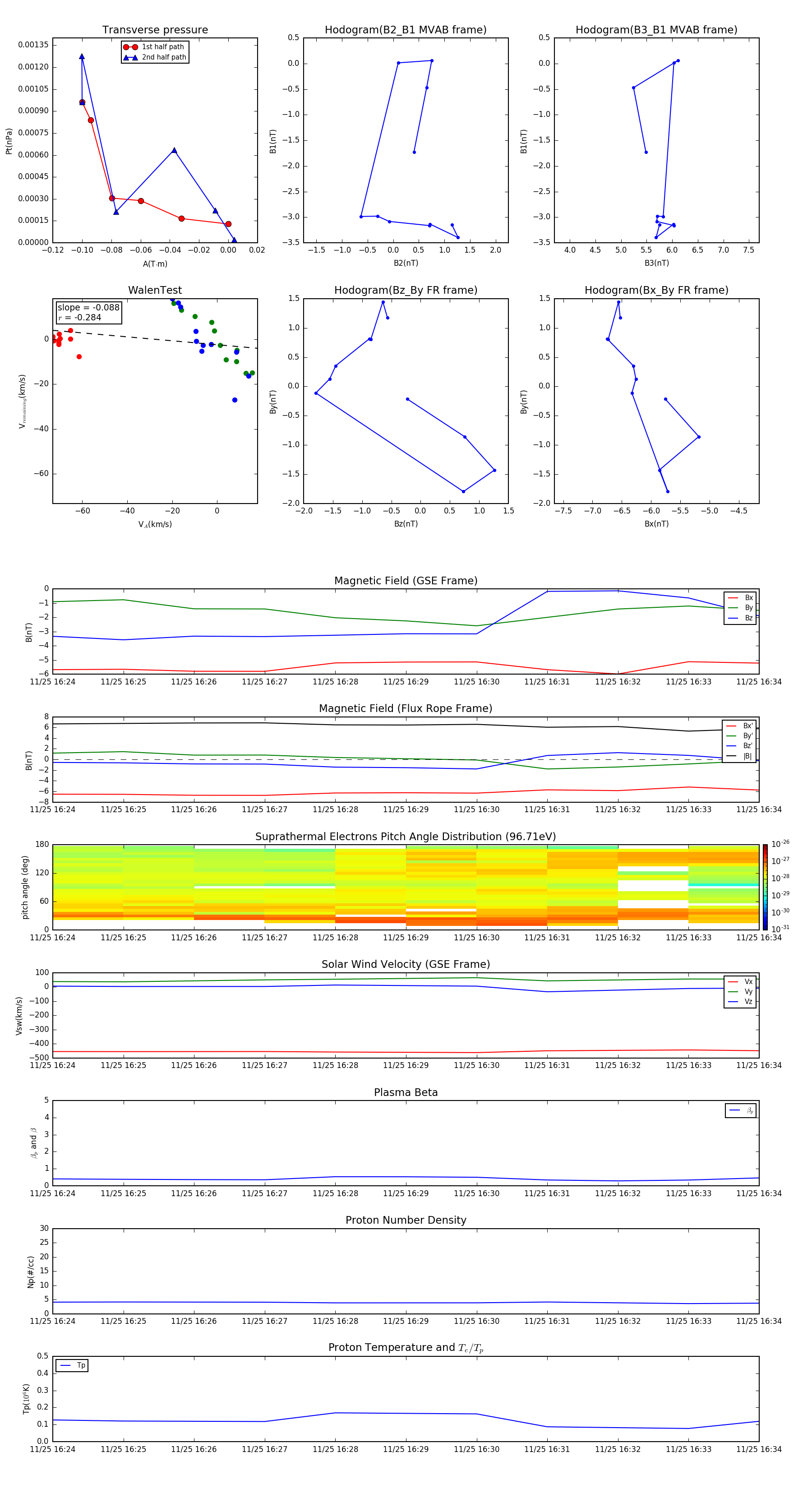The width and height of the screenshot is (812, 1489).
Task: Click the 'Hodogram(B3_B1 MVAB frame)' title
Action: (656, 29)
